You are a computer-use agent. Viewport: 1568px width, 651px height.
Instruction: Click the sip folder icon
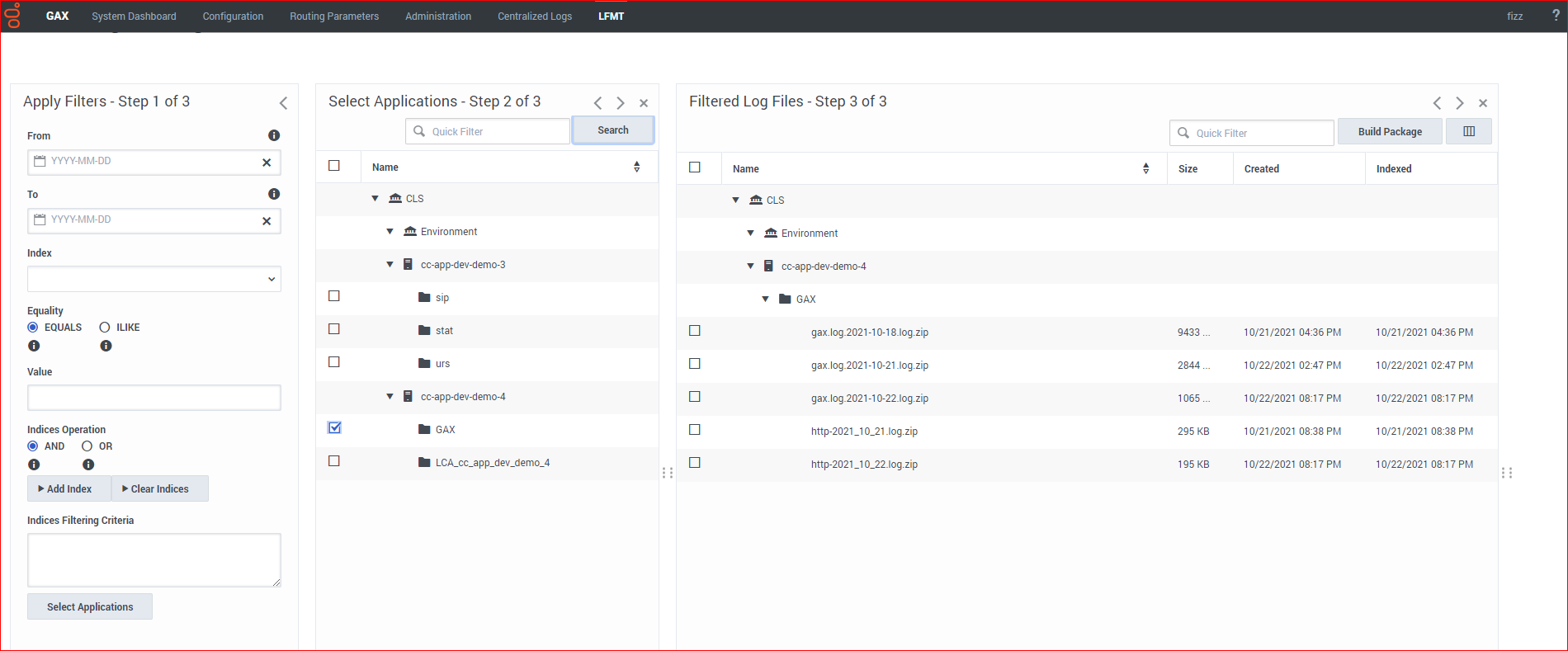tap(424, 297)
